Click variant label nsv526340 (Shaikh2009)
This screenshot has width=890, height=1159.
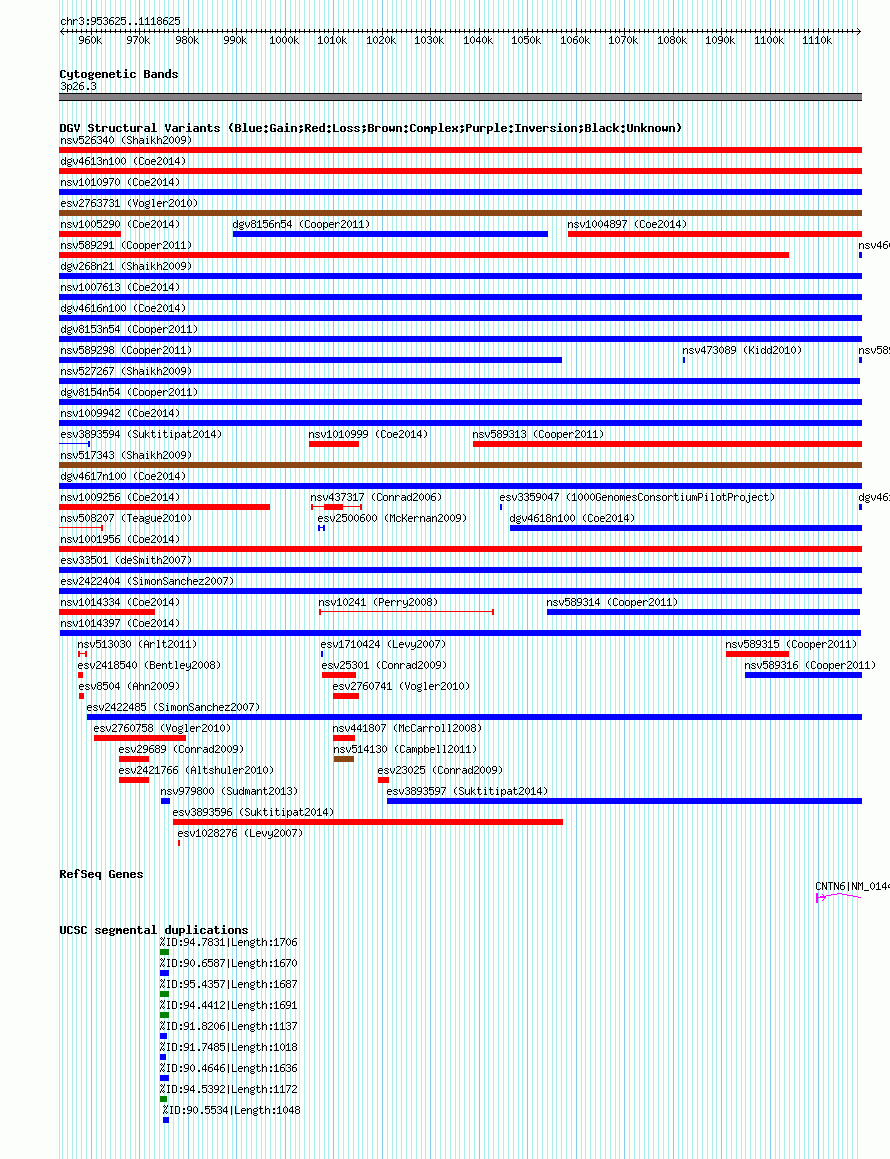click(x=126, y=140)
